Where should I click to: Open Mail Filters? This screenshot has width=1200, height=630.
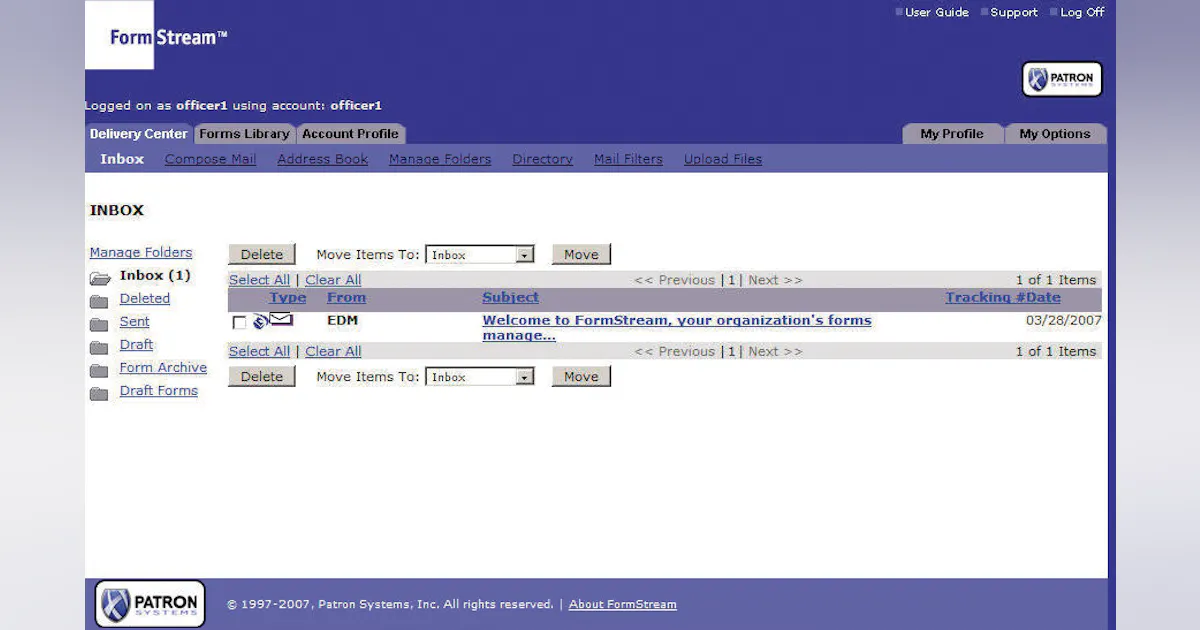(628, 159)
